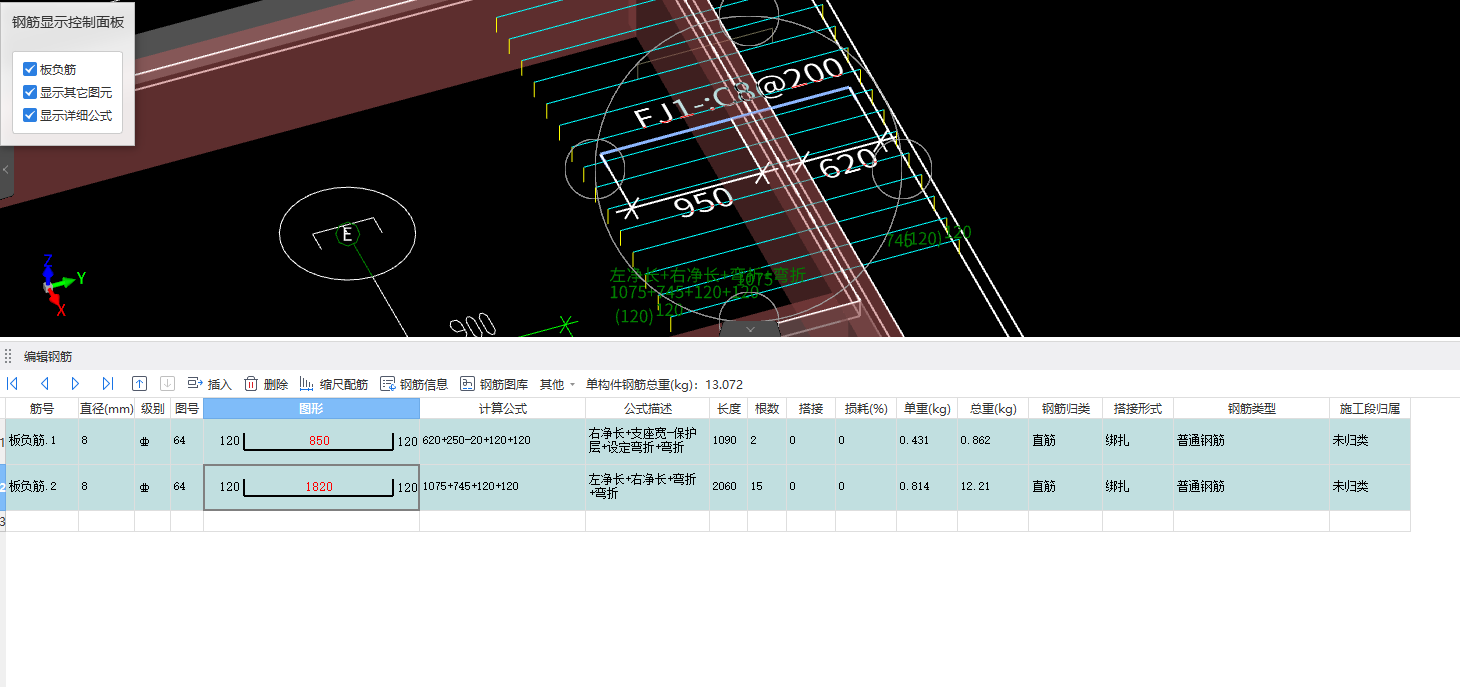Expand the 其他 dropdown menu
1460x687 pixels.
tap(557, 384)
